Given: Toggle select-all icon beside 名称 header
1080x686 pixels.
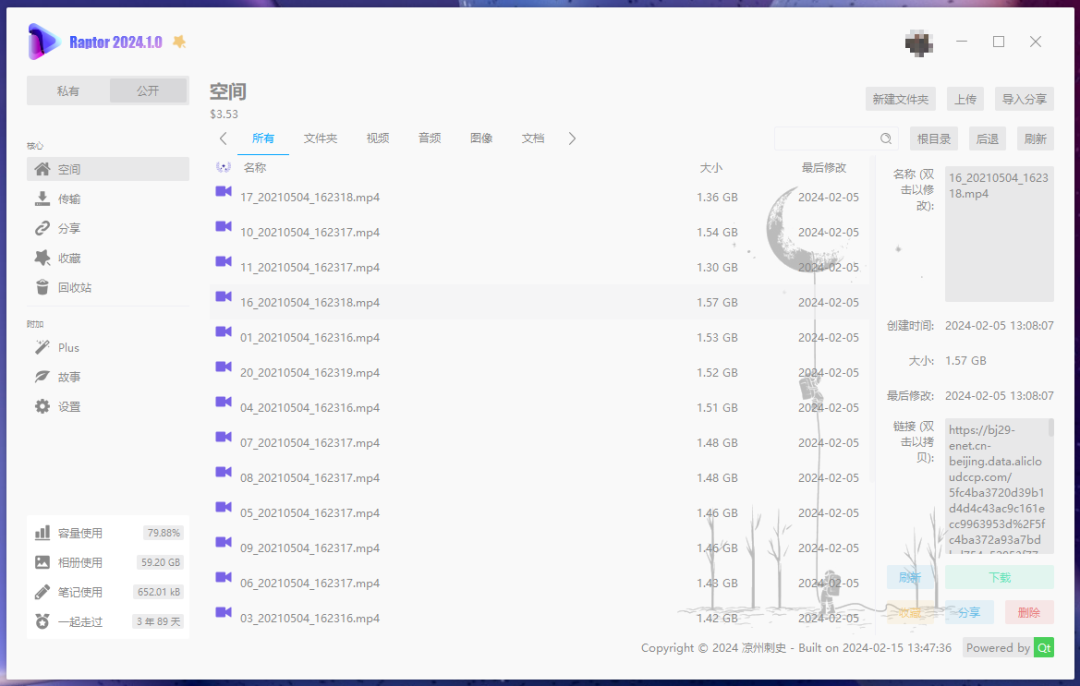Looking at the screenshot, I should point(223,168).
